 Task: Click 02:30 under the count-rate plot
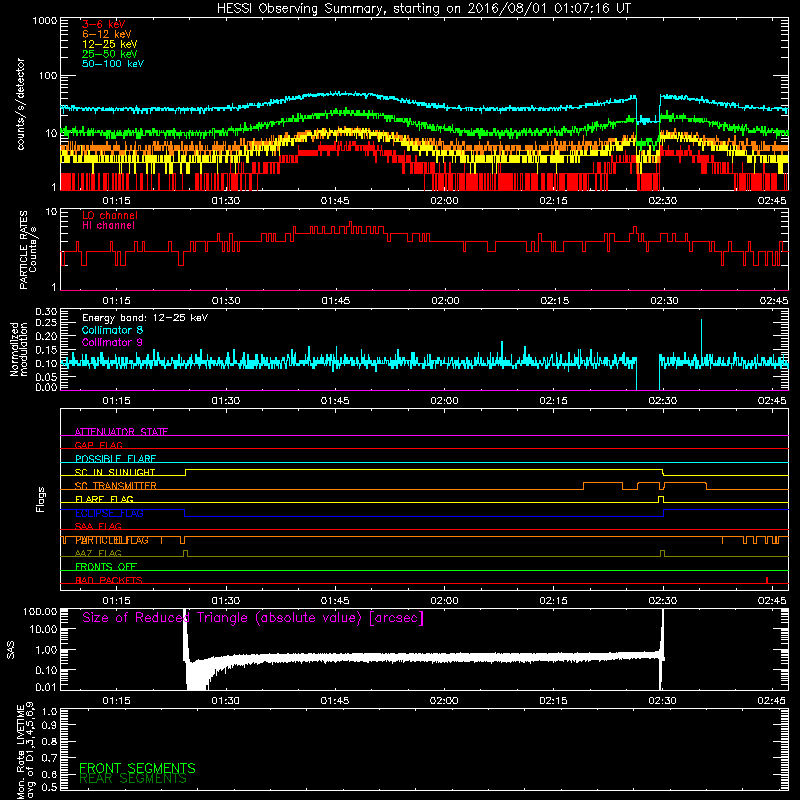pyautogui.click(x=663, y=201)
